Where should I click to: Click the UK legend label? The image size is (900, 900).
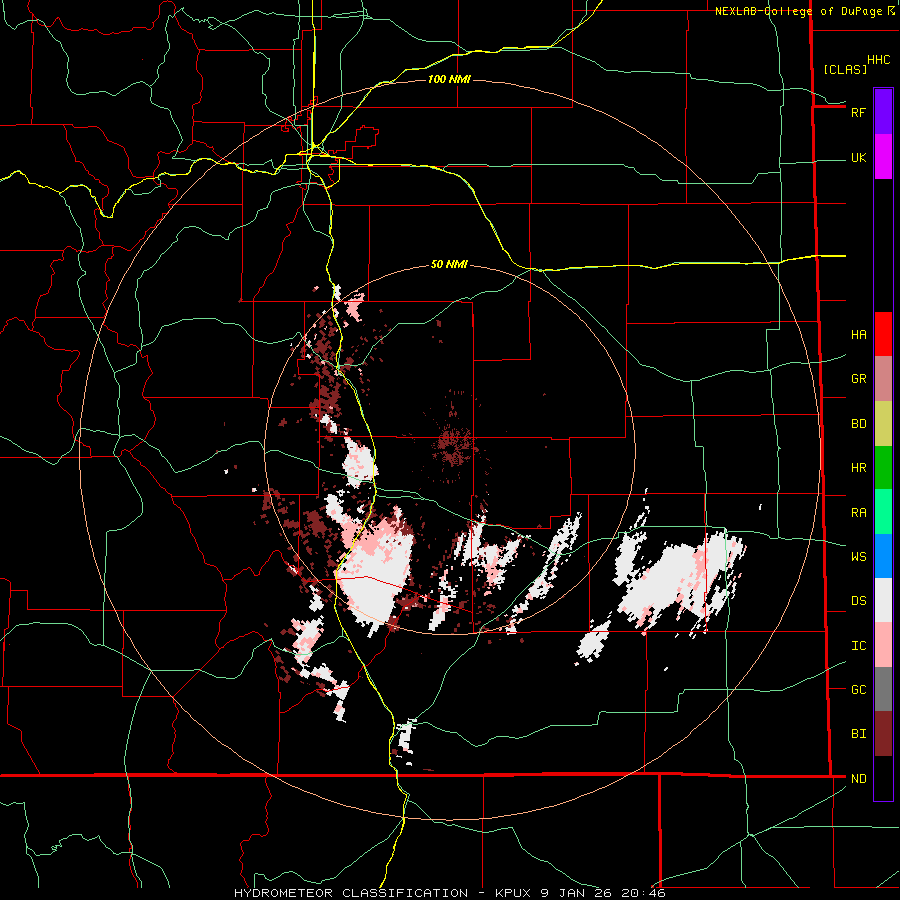(x=858, y=157)
